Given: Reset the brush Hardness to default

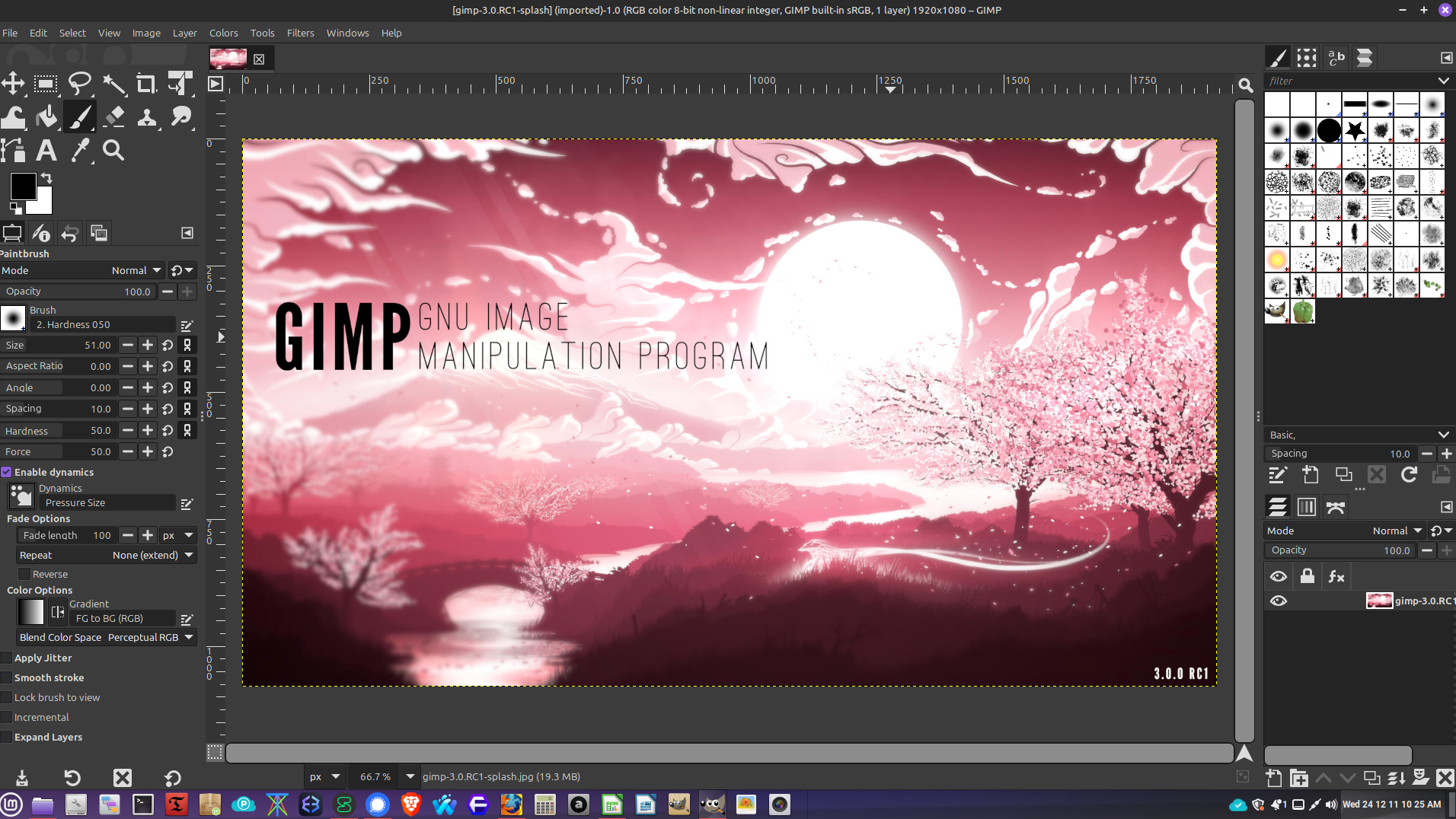Looking at the screenshot, I should (168, 430).
